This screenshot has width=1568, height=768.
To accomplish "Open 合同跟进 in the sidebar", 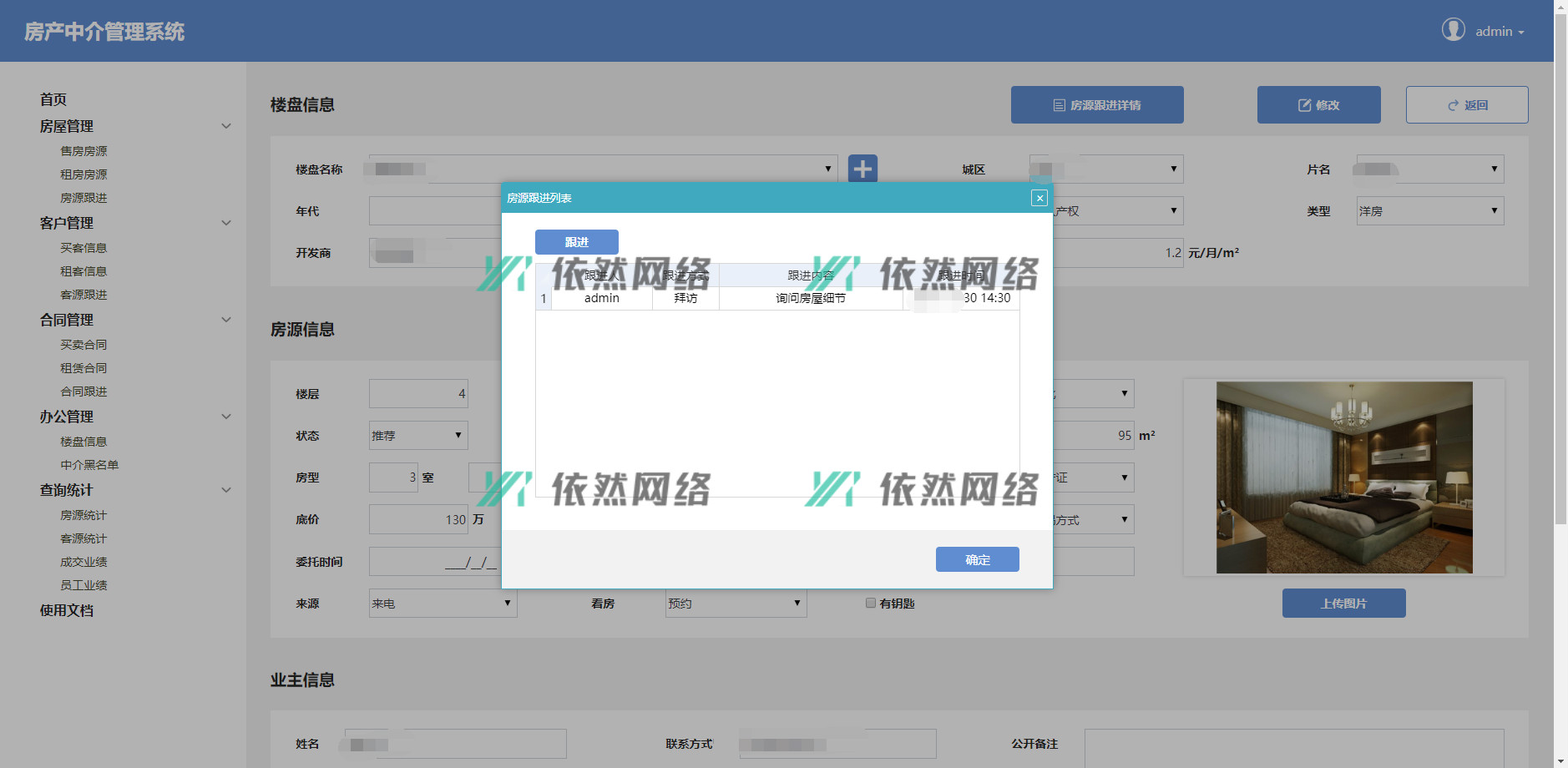I will pyautogui.click(x=83, y=392).
